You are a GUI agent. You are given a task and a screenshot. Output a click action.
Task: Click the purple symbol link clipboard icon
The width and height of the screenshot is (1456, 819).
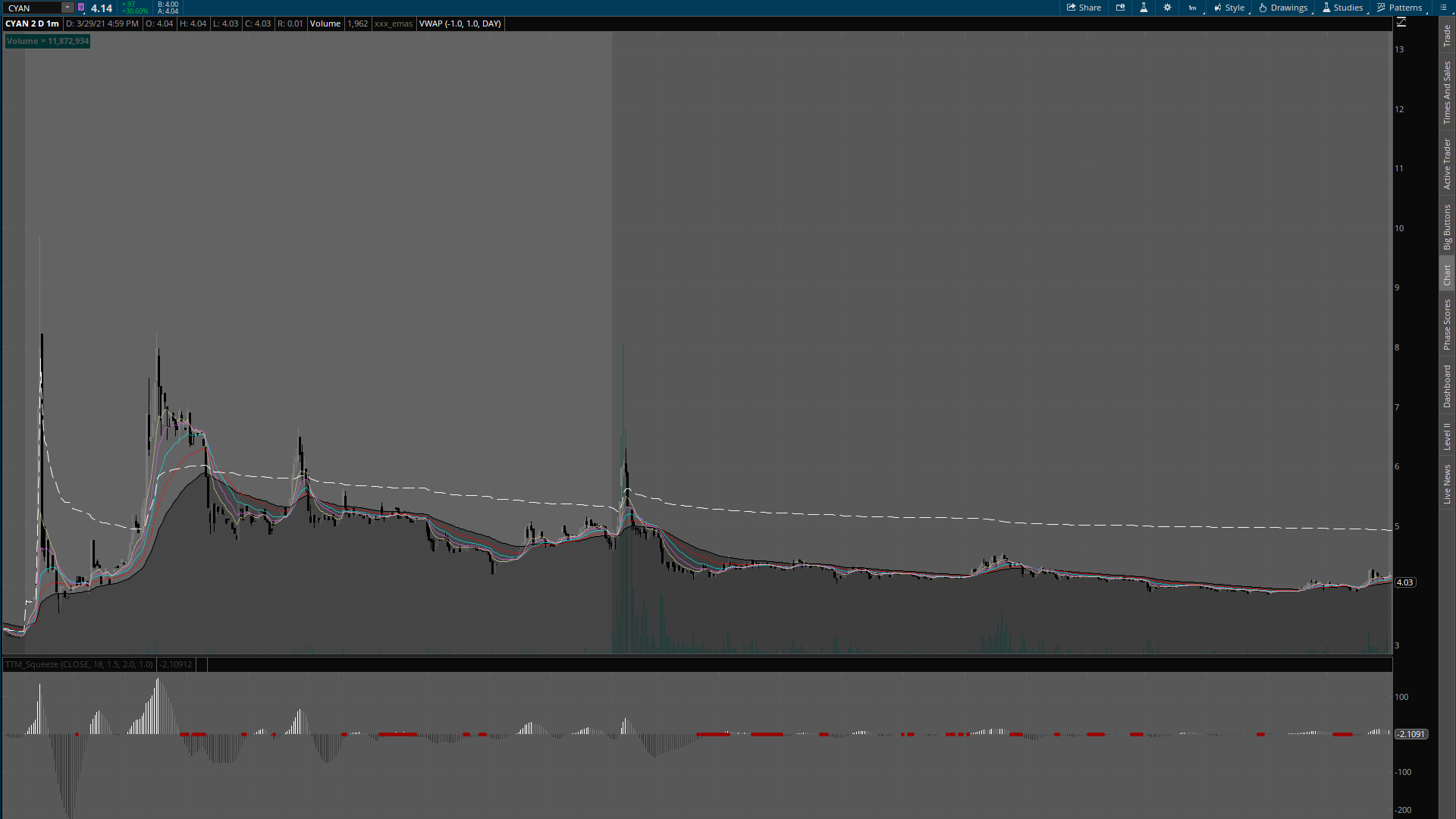click(x=81, y=8)
